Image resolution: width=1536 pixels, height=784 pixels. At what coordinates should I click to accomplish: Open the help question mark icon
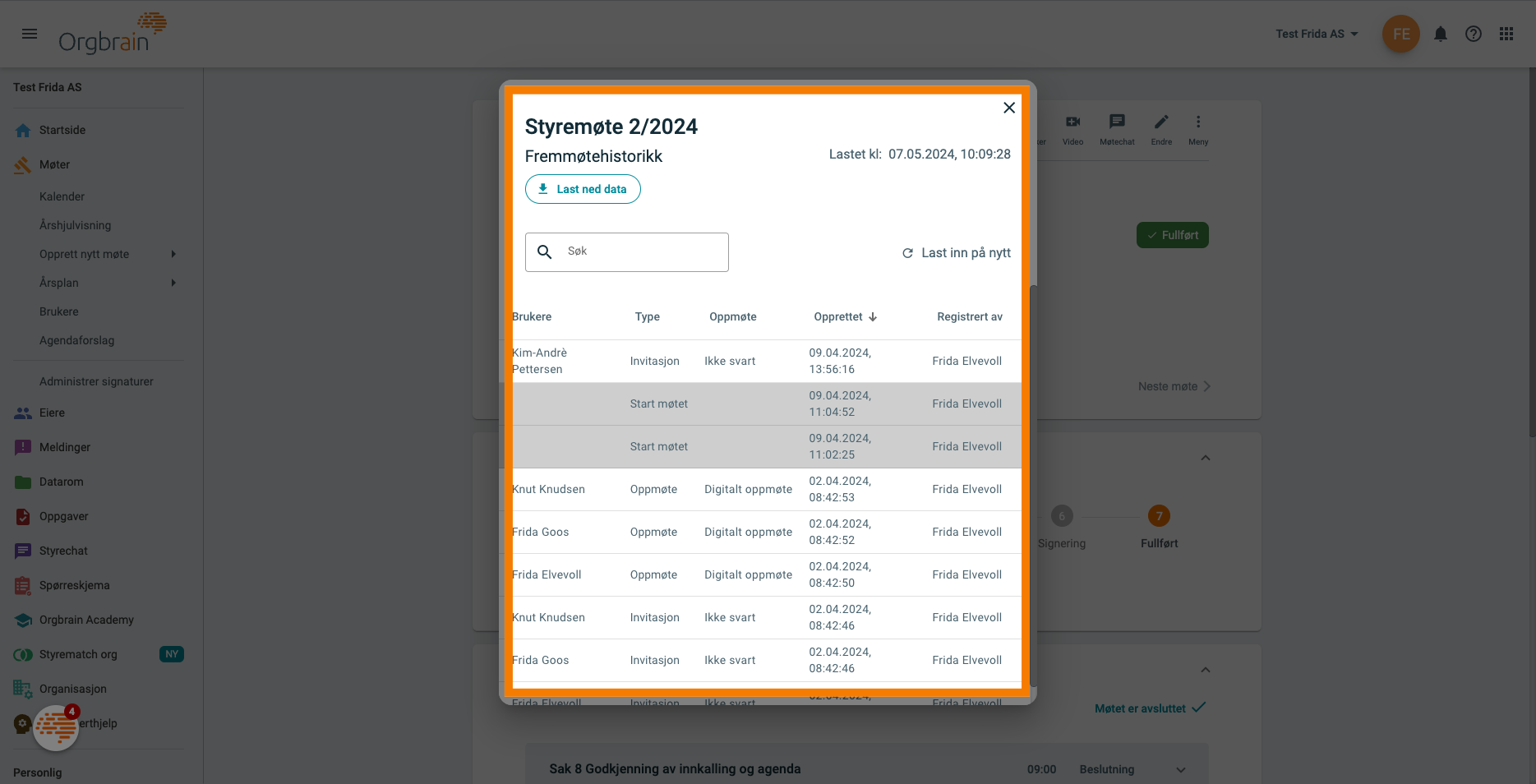(x=1474, y=34)
